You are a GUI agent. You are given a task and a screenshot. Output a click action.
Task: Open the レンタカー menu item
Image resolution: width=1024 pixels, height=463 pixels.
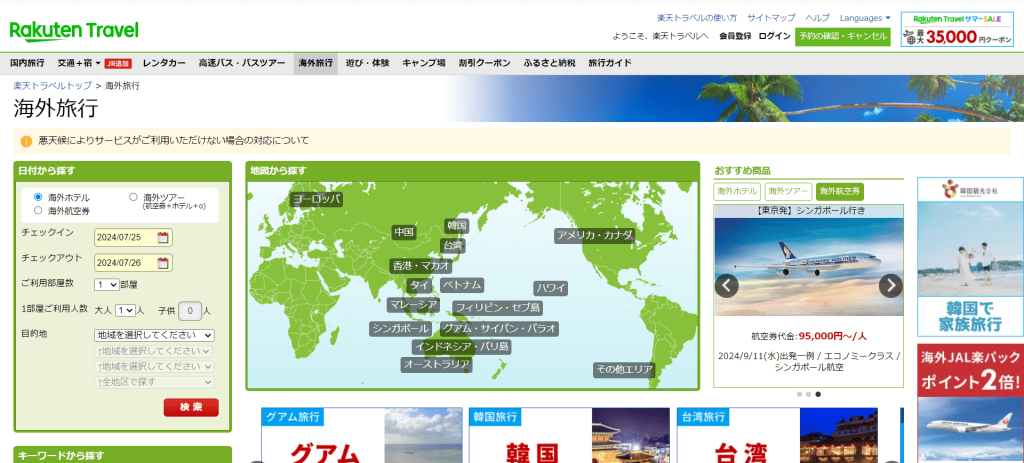pos(164,63)
